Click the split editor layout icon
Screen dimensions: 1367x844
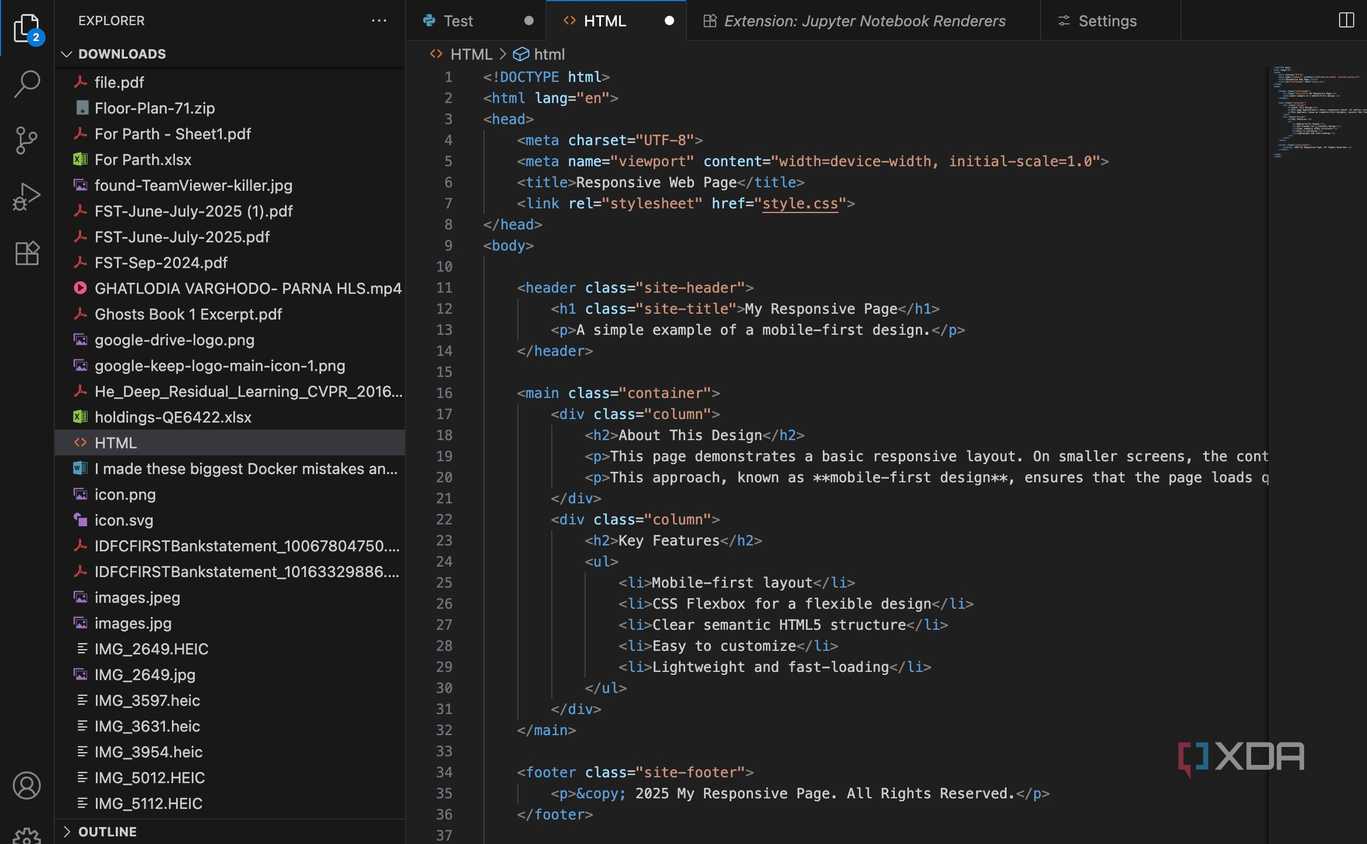point(1346,20)
